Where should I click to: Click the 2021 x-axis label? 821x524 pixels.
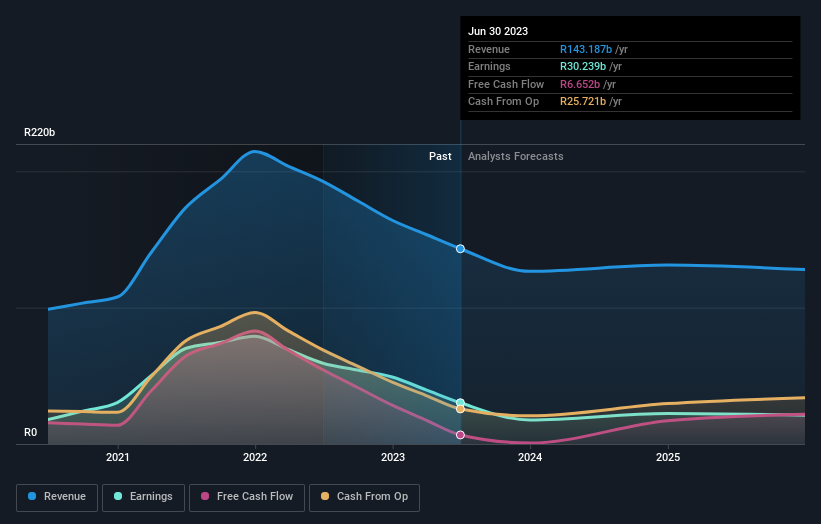click(118, 457)
